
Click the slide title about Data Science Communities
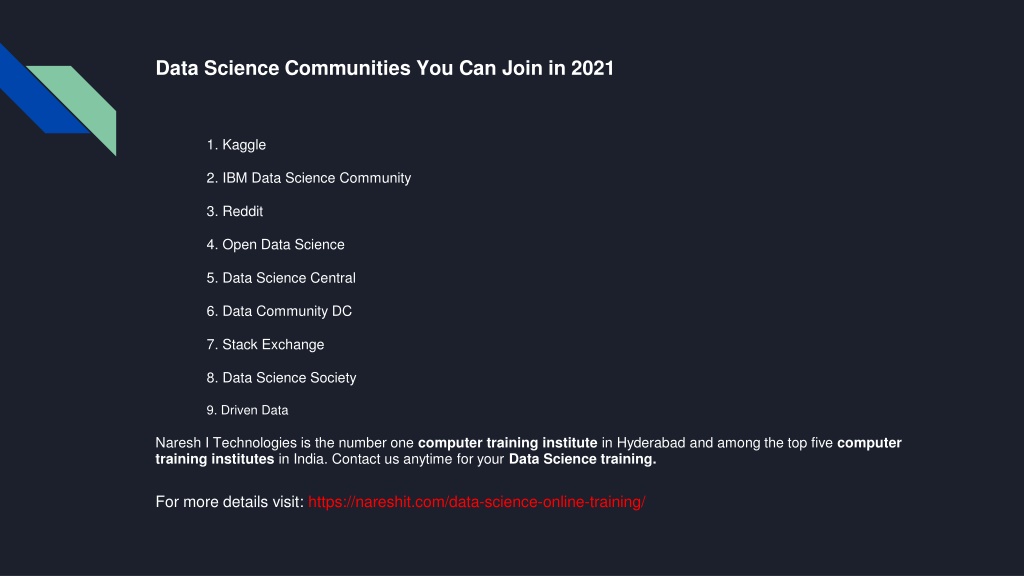click(385, 68)
